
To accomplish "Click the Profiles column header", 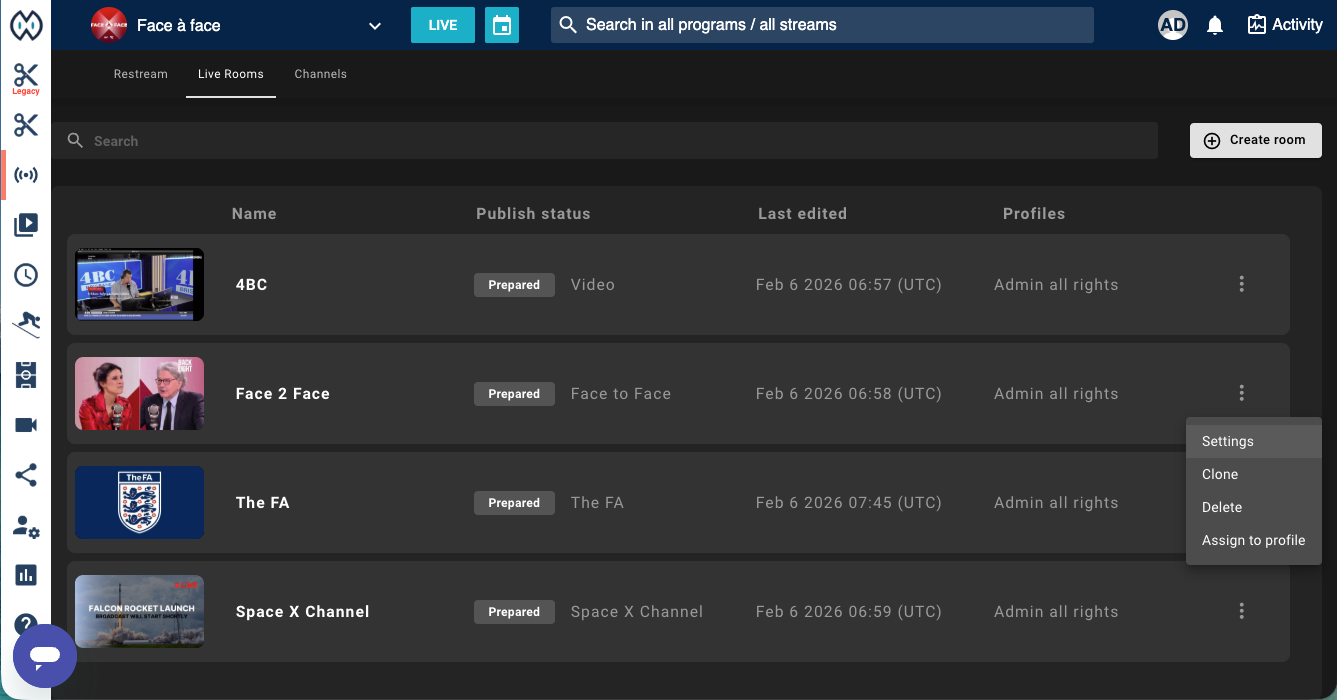I will tap(1034, 214).
